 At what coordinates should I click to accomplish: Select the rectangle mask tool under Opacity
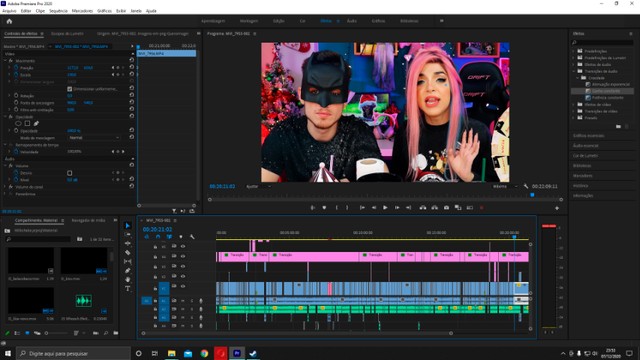[x=27, y=123]
